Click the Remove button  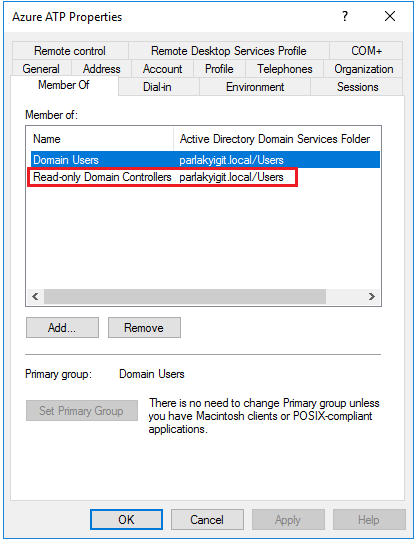(144, 328)
